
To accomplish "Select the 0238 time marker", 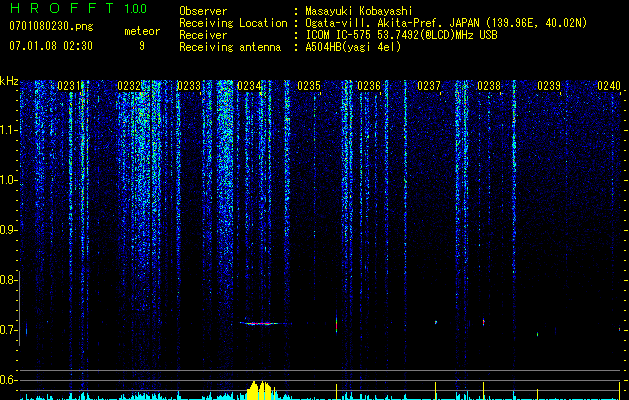I will tap(489, 85).
